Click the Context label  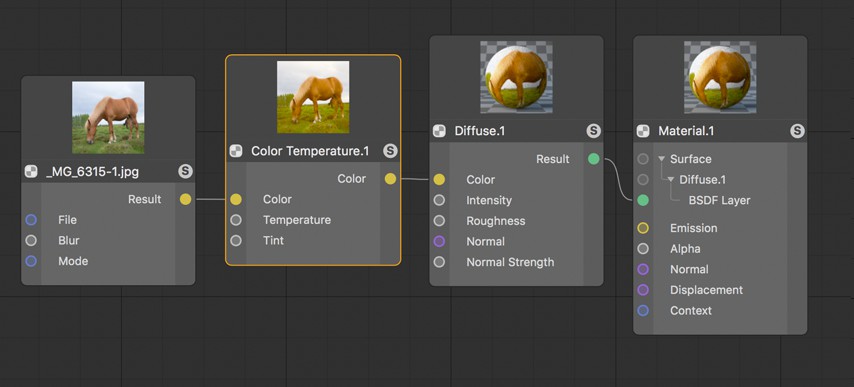click(x=691, y=311)
